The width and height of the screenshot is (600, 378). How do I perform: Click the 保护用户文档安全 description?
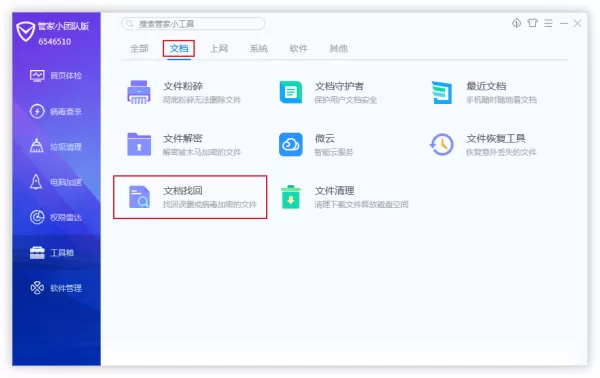click(x=346, y=100)
